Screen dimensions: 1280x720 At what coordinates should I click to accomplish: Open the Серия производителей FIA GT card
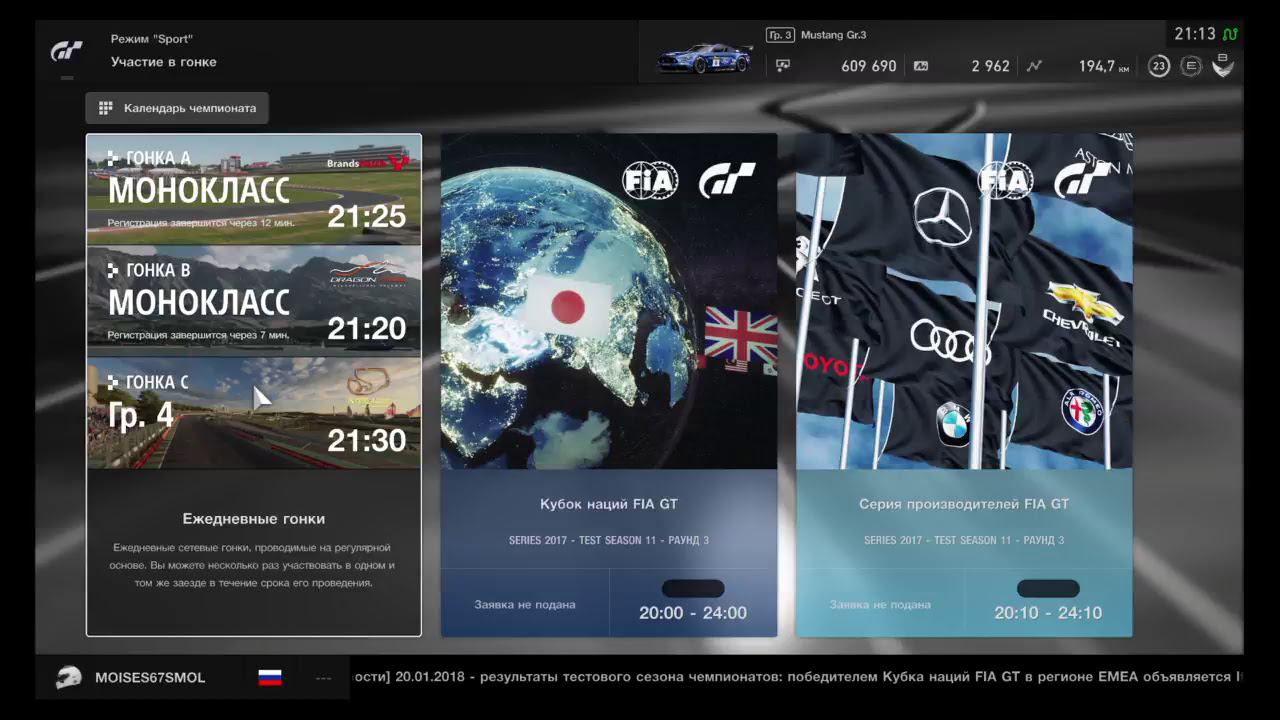(964, 385)
